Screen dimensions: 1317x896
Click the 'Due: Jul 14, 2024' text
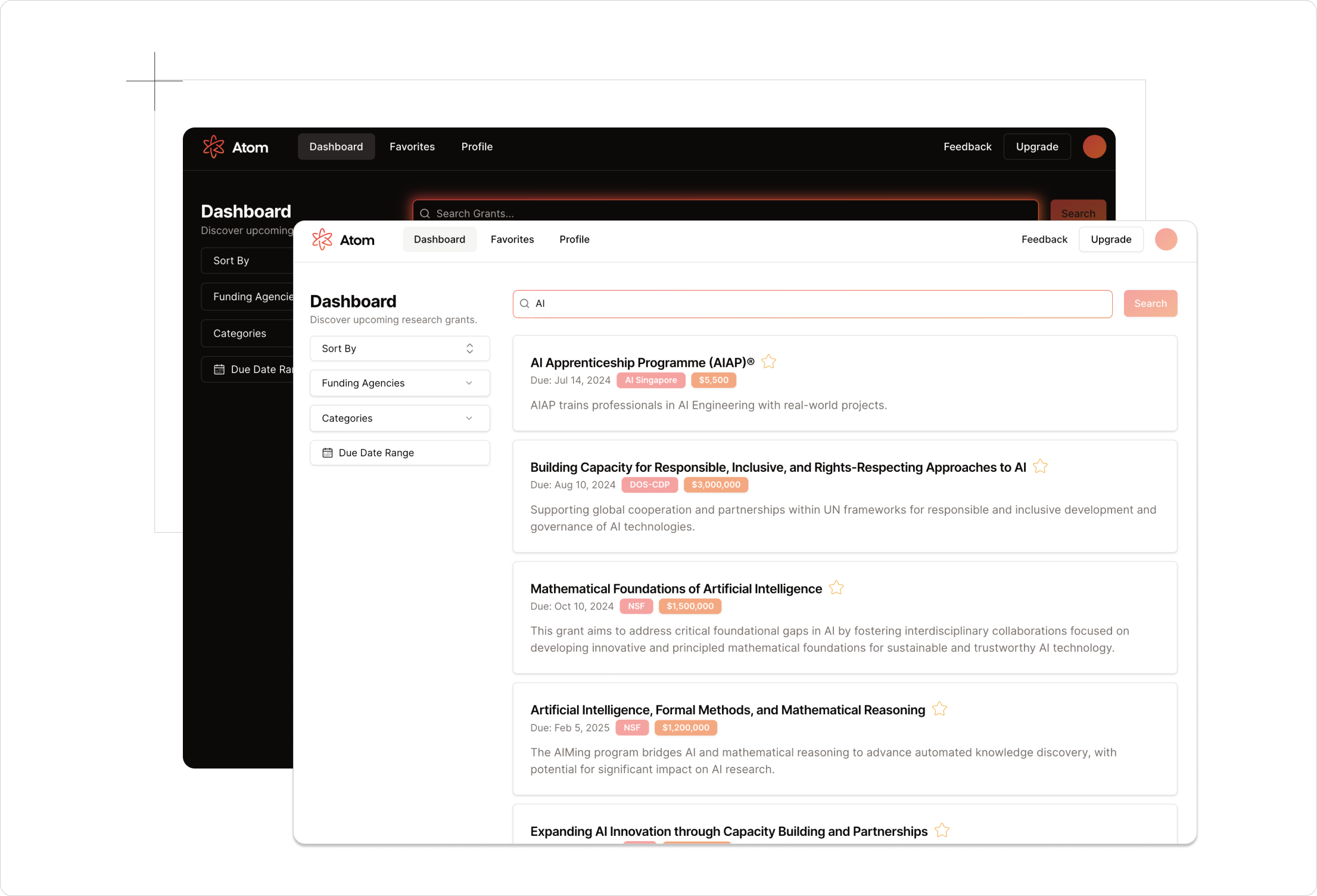click(570, 380)
